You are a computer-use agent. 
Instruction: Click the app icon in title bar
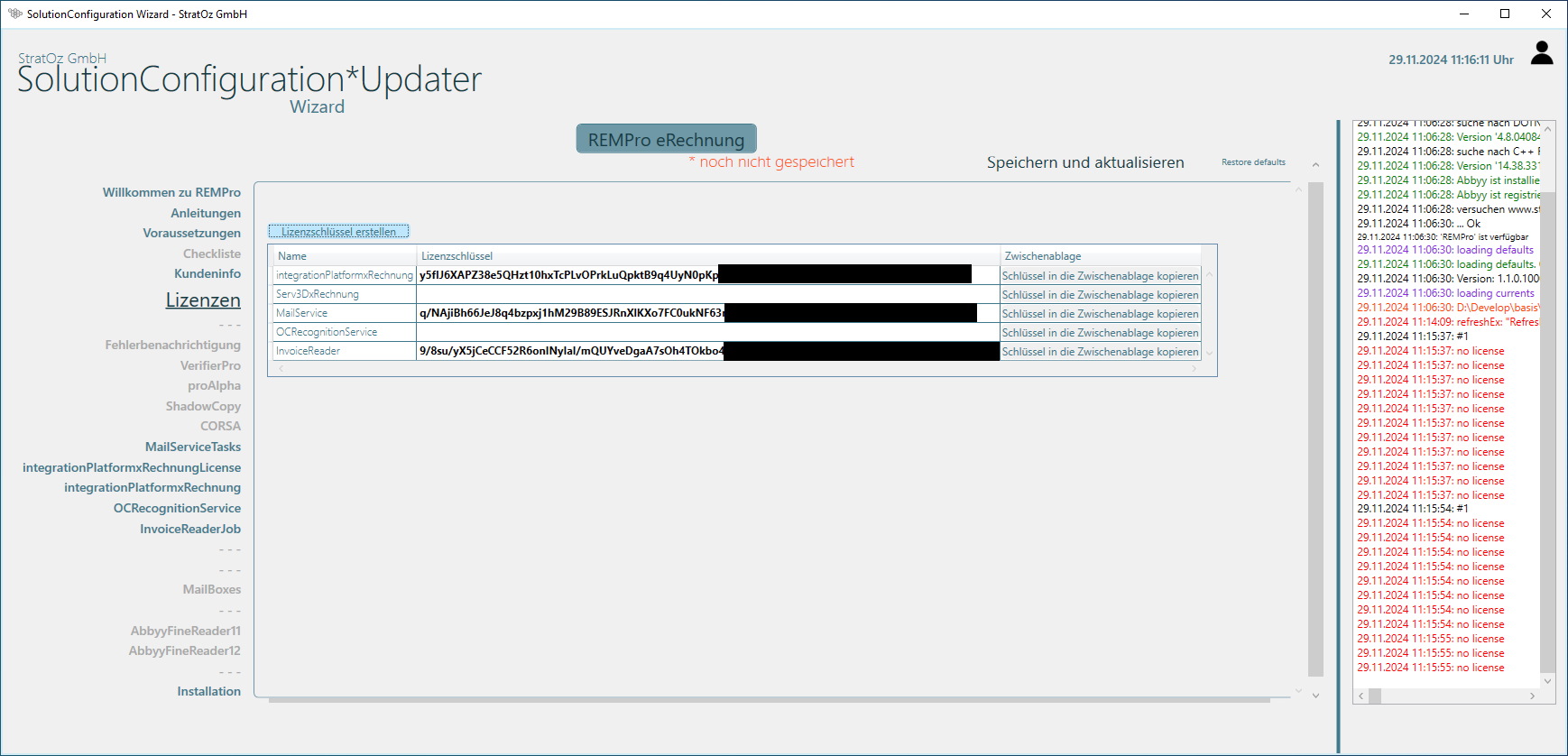[x=14, y=14]
